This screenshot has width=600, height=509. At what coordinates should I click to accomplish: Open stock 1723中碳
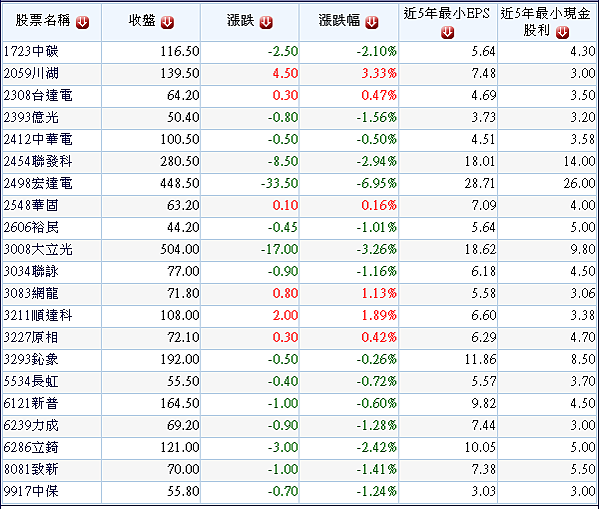pos(31,51)
